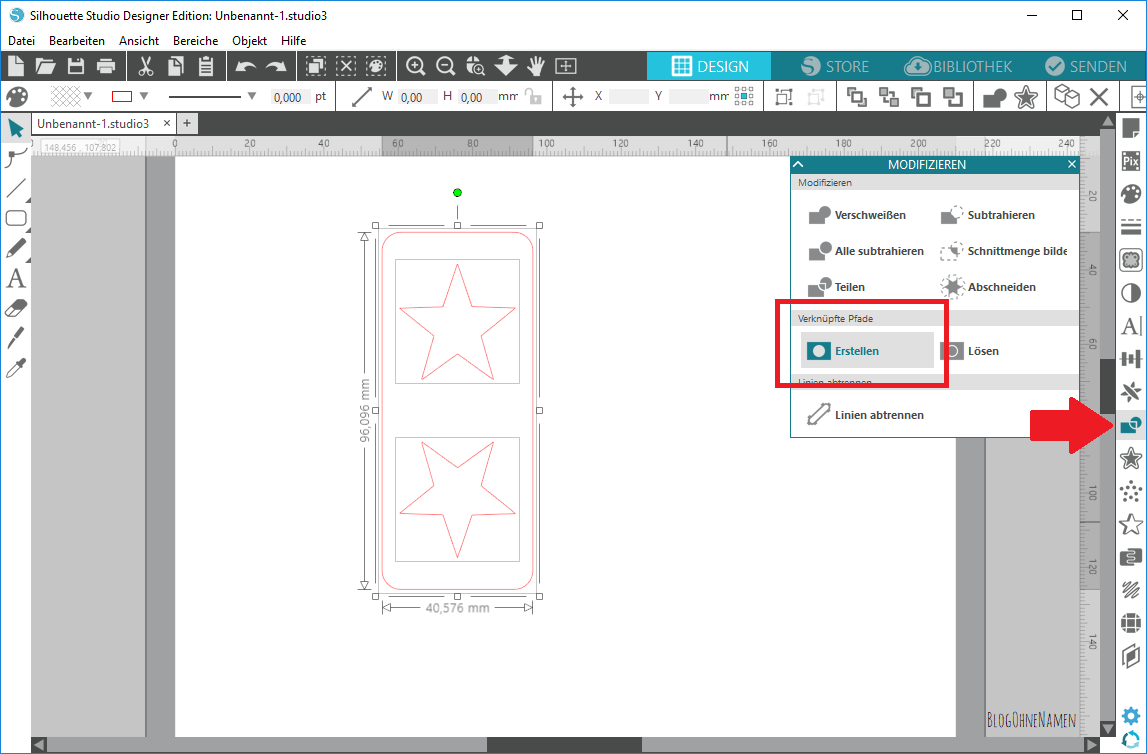Open the Modify panel icon in right sidebar
Image resolution: width=1147 pixels, height=754 pixels.
coord(1131,425)
